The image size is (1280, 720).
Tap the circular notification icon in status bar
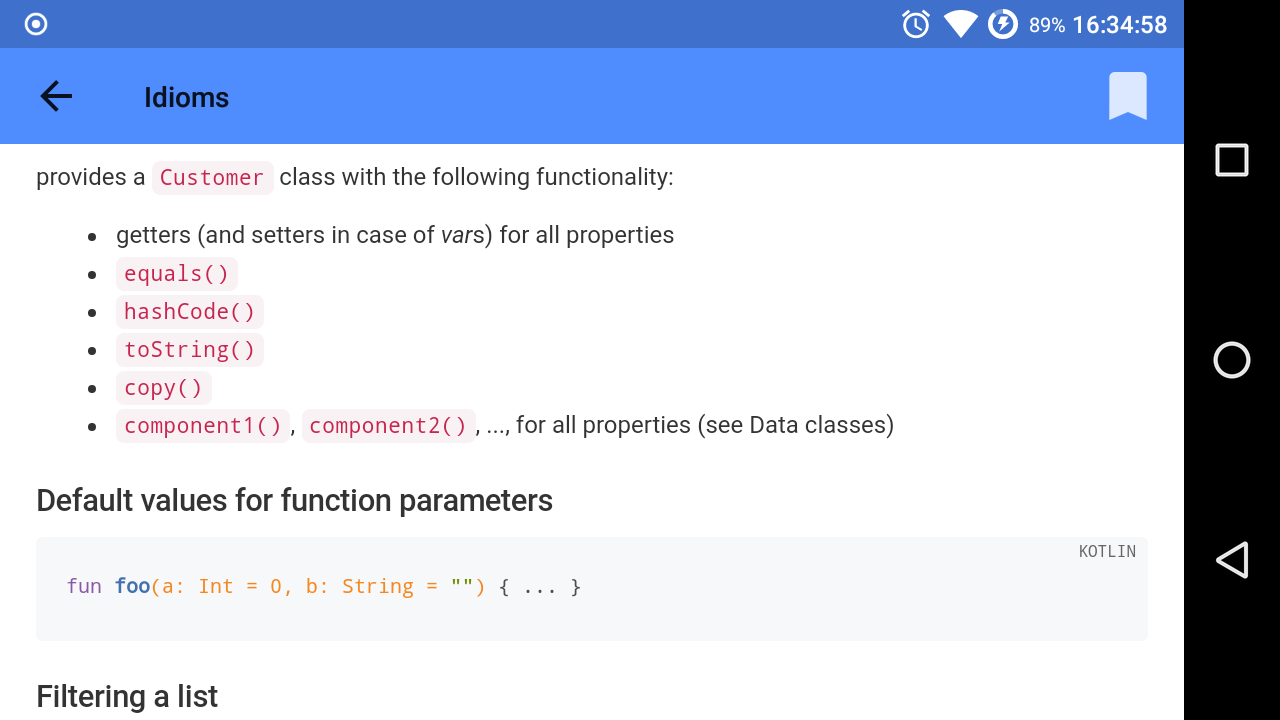point(36,24)
